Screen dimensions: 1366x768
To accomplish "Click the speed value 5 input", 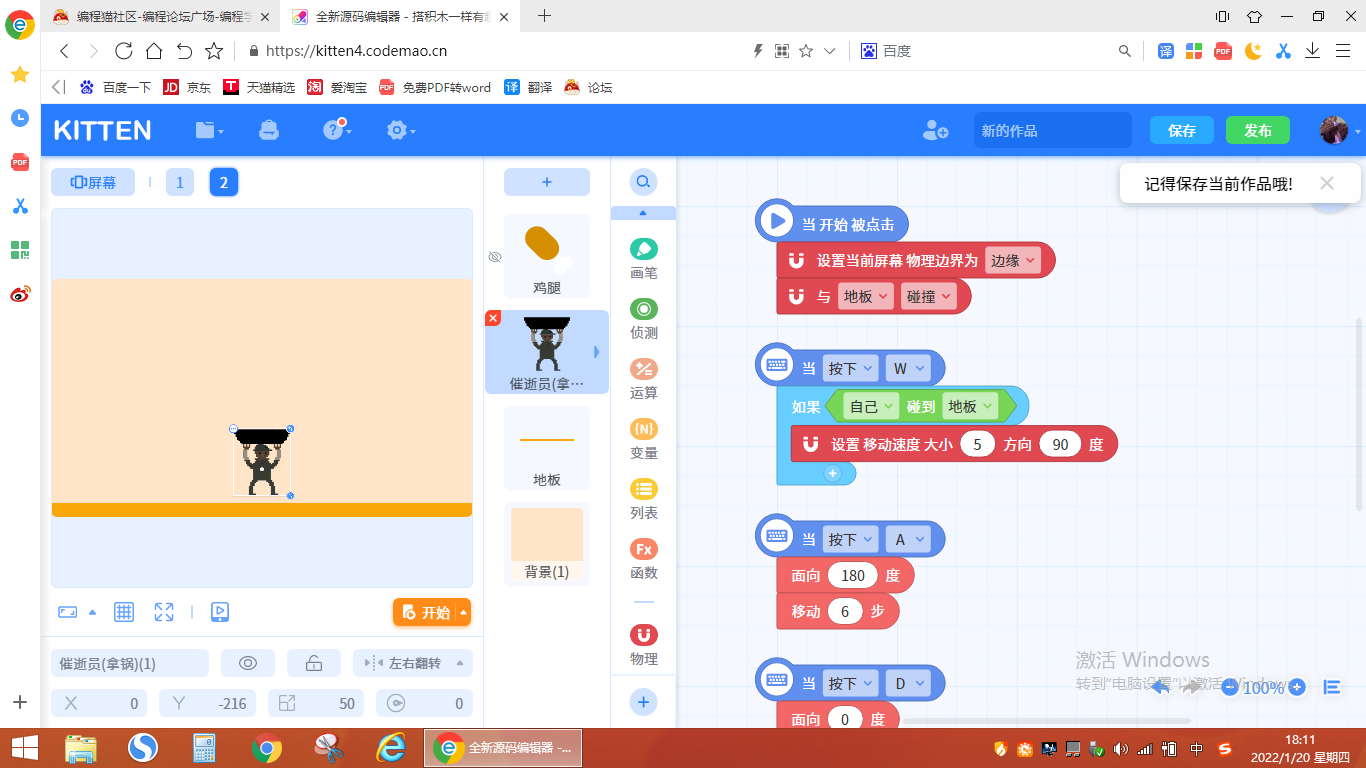I will [x=977, y=444].
